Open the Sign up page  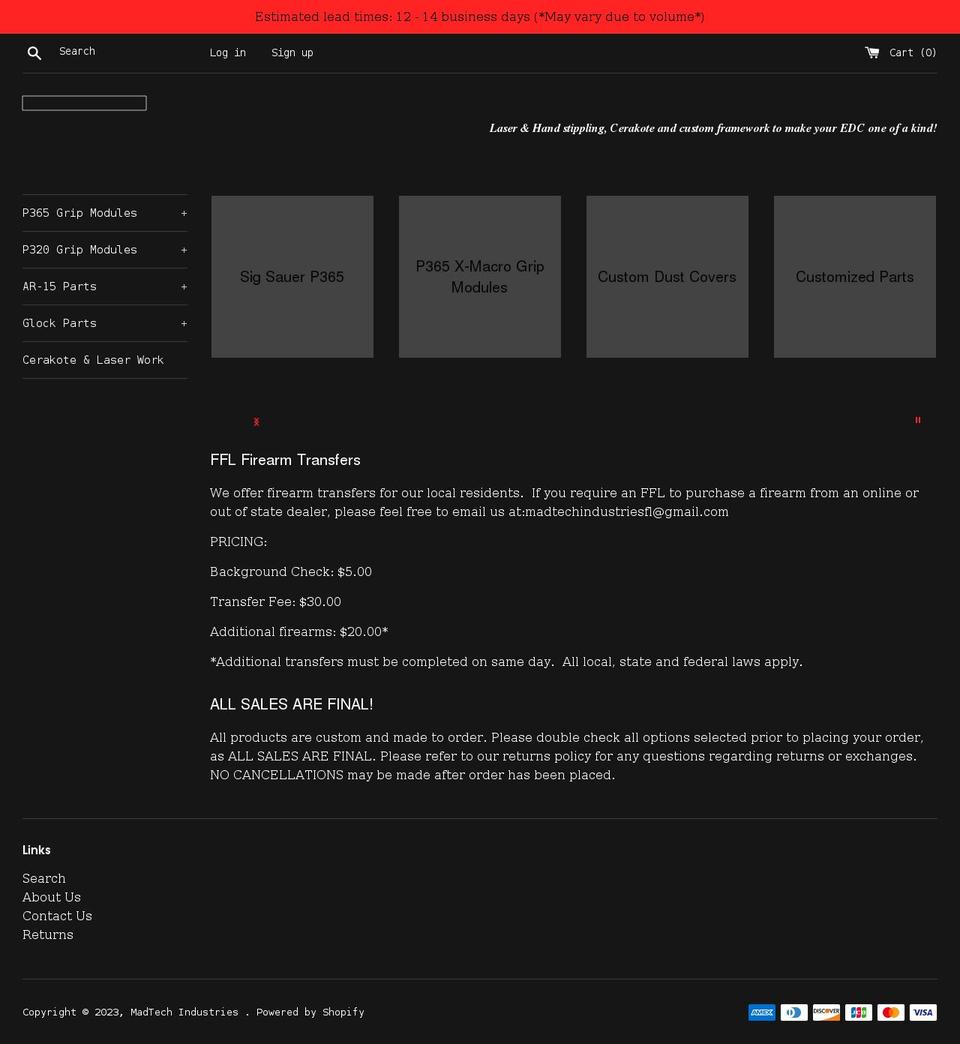tap(292, 53)
